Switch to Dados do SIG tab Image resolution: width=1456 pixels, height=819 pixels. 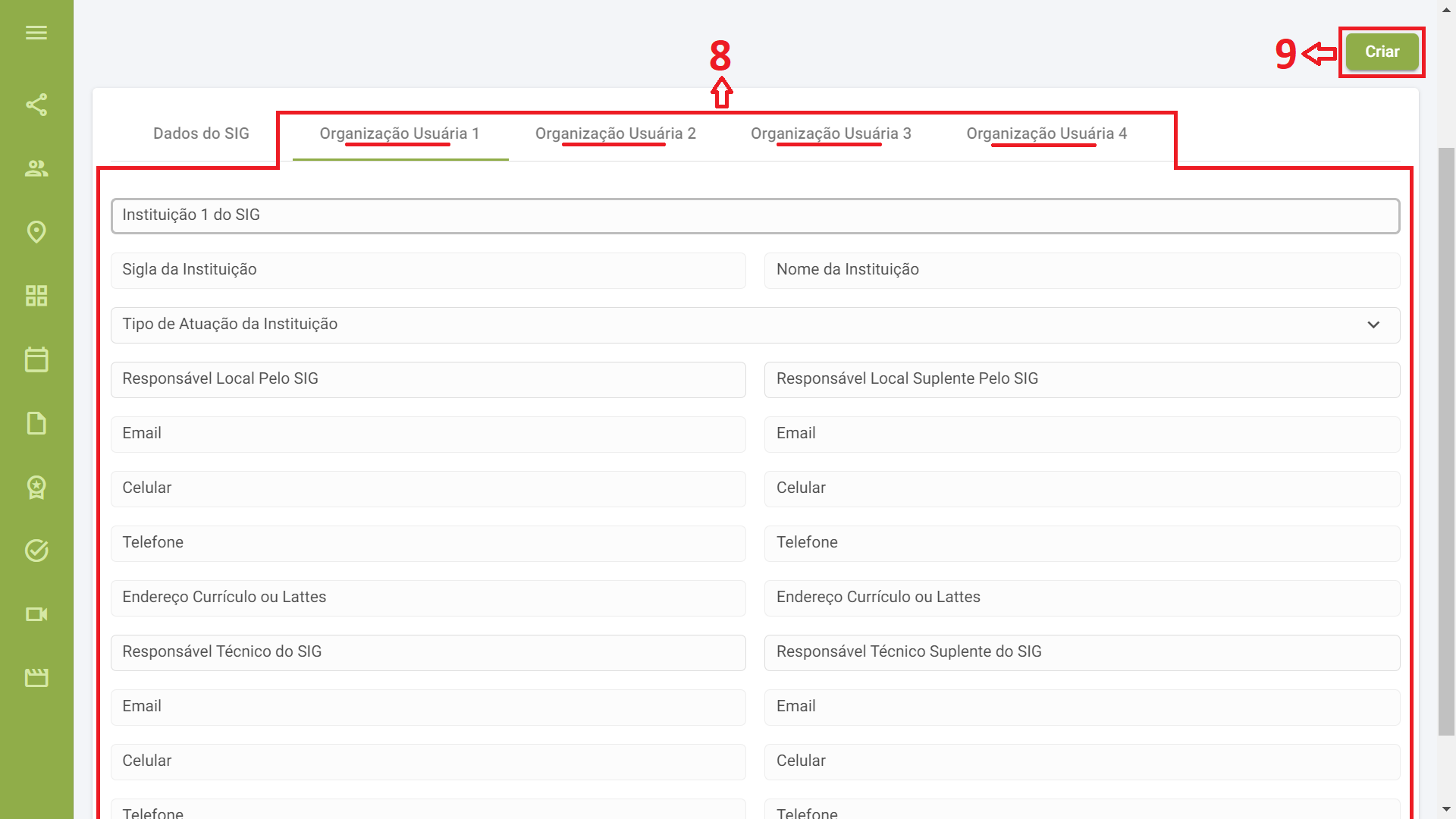(201, 133)
